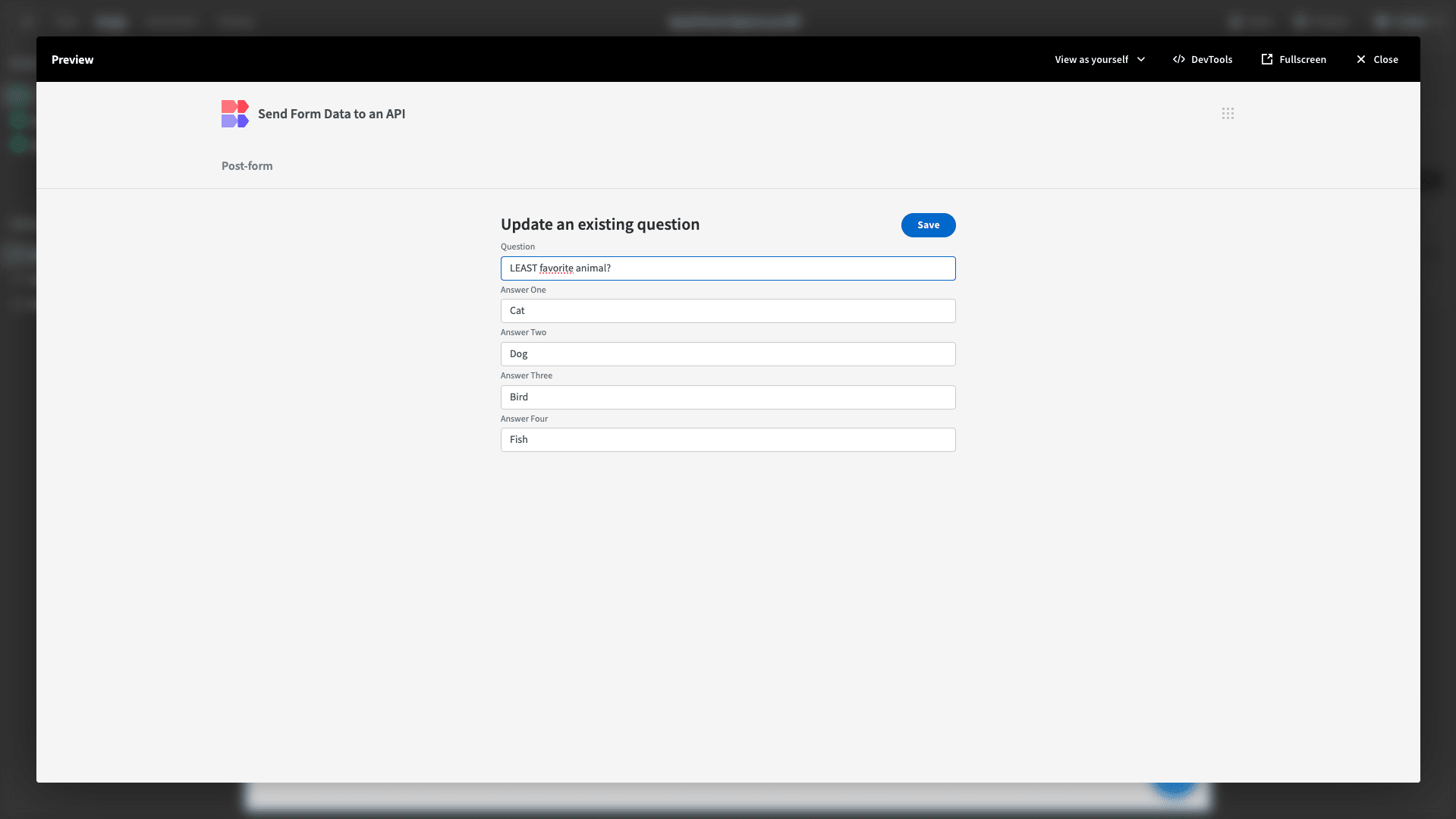The width and height of the screenshot is (1456, 819).
Task: Click the Answer Three field containing Bird
Action: click(x=728, y=397)
